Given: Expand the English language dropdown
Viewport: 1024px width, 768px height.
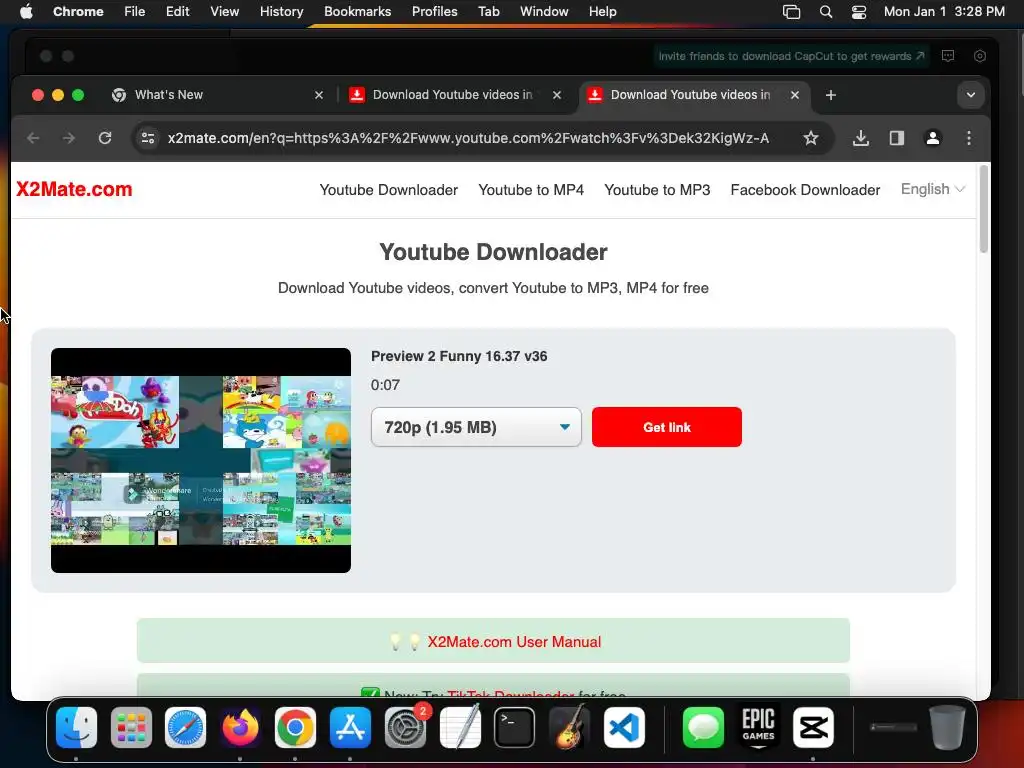Looking at the screenshot, I should coord(933,189).
